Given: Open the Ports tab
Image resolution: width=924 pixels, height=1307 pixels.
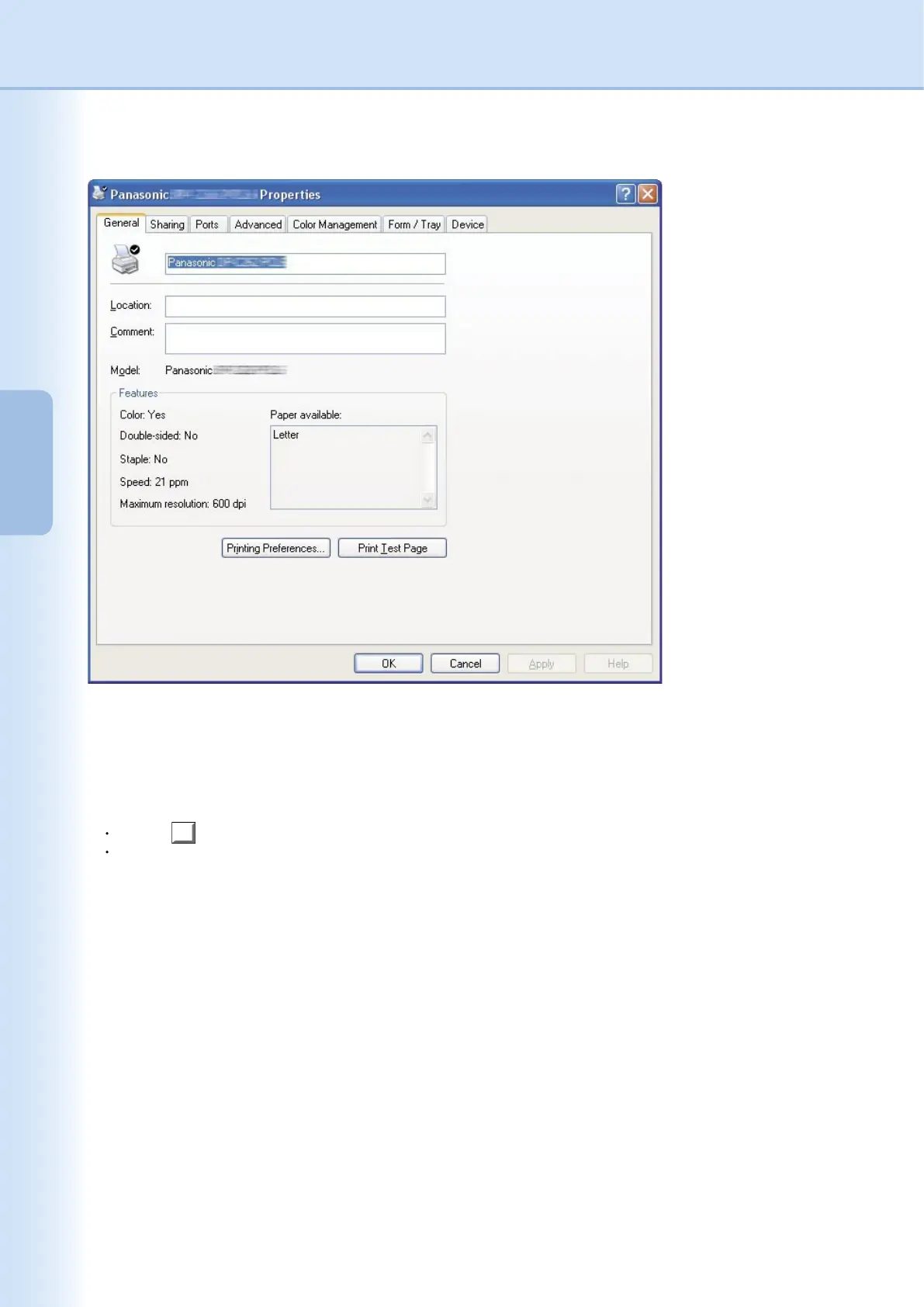Looking at the screenshot, I should [207, 224].
